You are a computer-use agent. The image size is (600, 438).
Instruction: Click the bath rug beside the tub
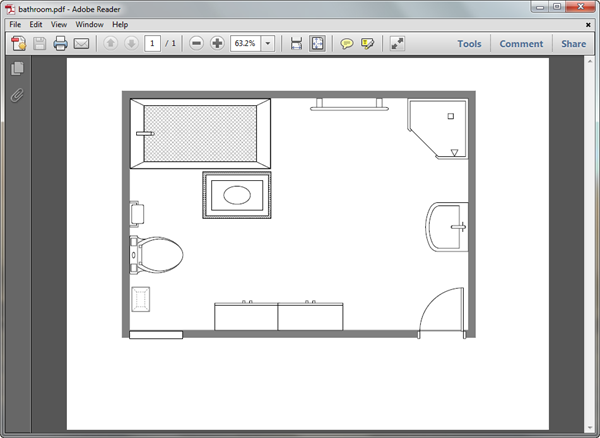coord(237,195)
